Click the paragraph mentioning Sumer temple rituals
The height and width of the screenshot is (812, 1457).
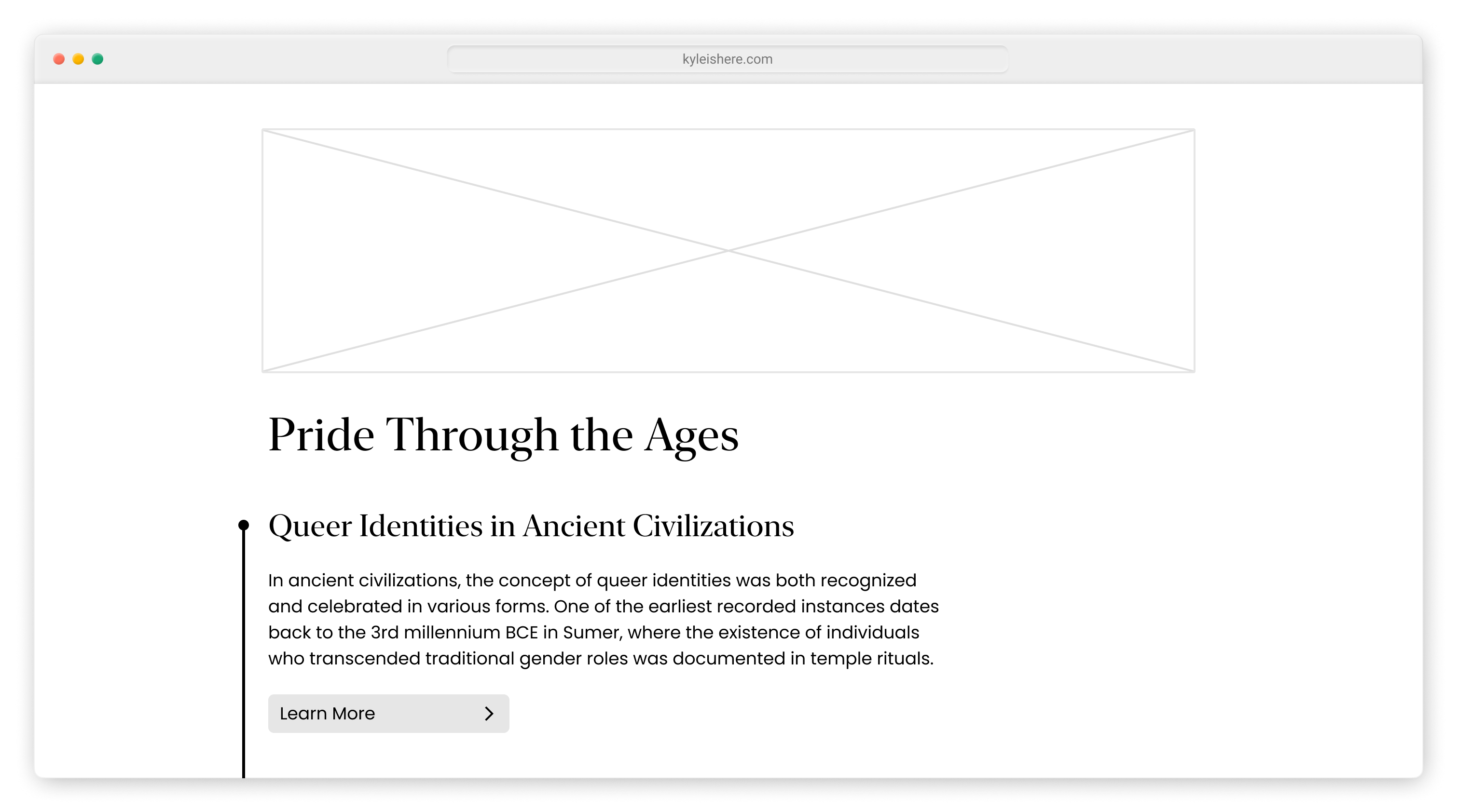click(x=603, y=619)
